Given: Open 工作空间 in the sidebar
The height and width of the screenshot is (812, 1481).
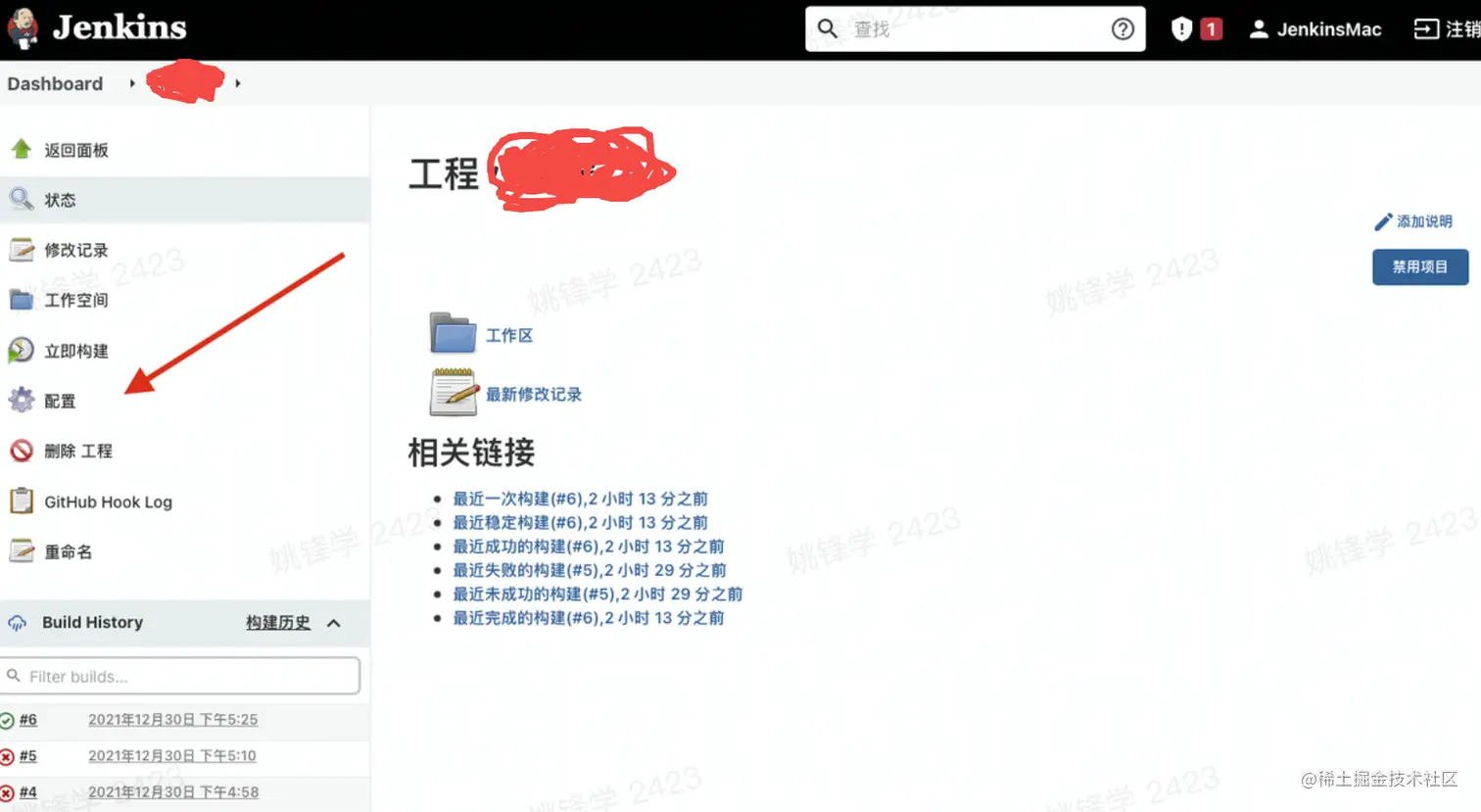Looking at the screenshot, I should click(76, 301).
